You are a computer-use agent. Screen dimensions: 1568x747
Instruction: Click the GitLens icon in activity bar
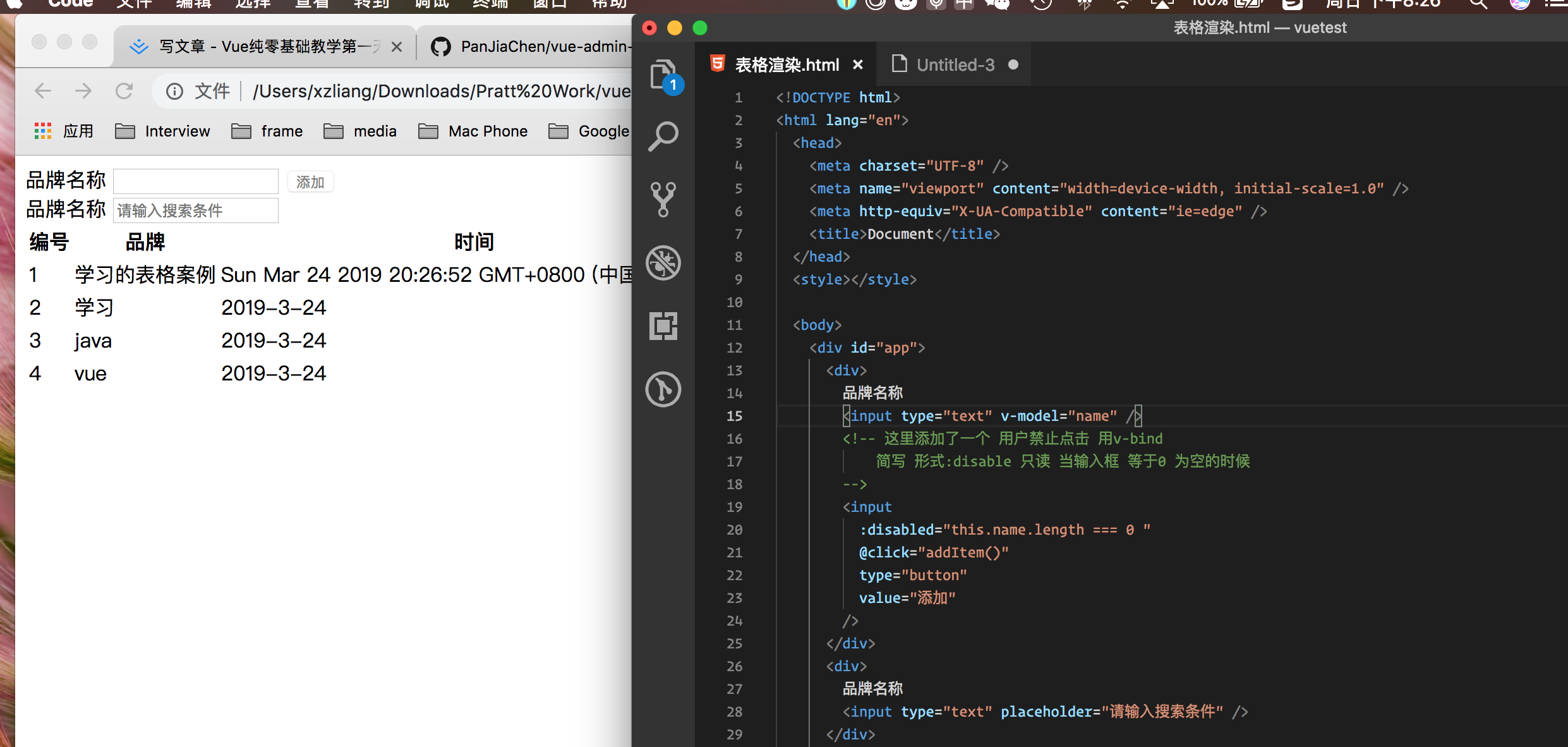coord(663,389)
